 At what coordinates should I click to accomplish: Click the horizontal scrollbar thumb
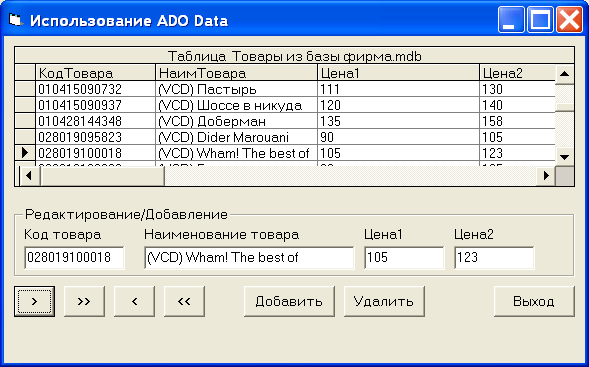[102, 175]
